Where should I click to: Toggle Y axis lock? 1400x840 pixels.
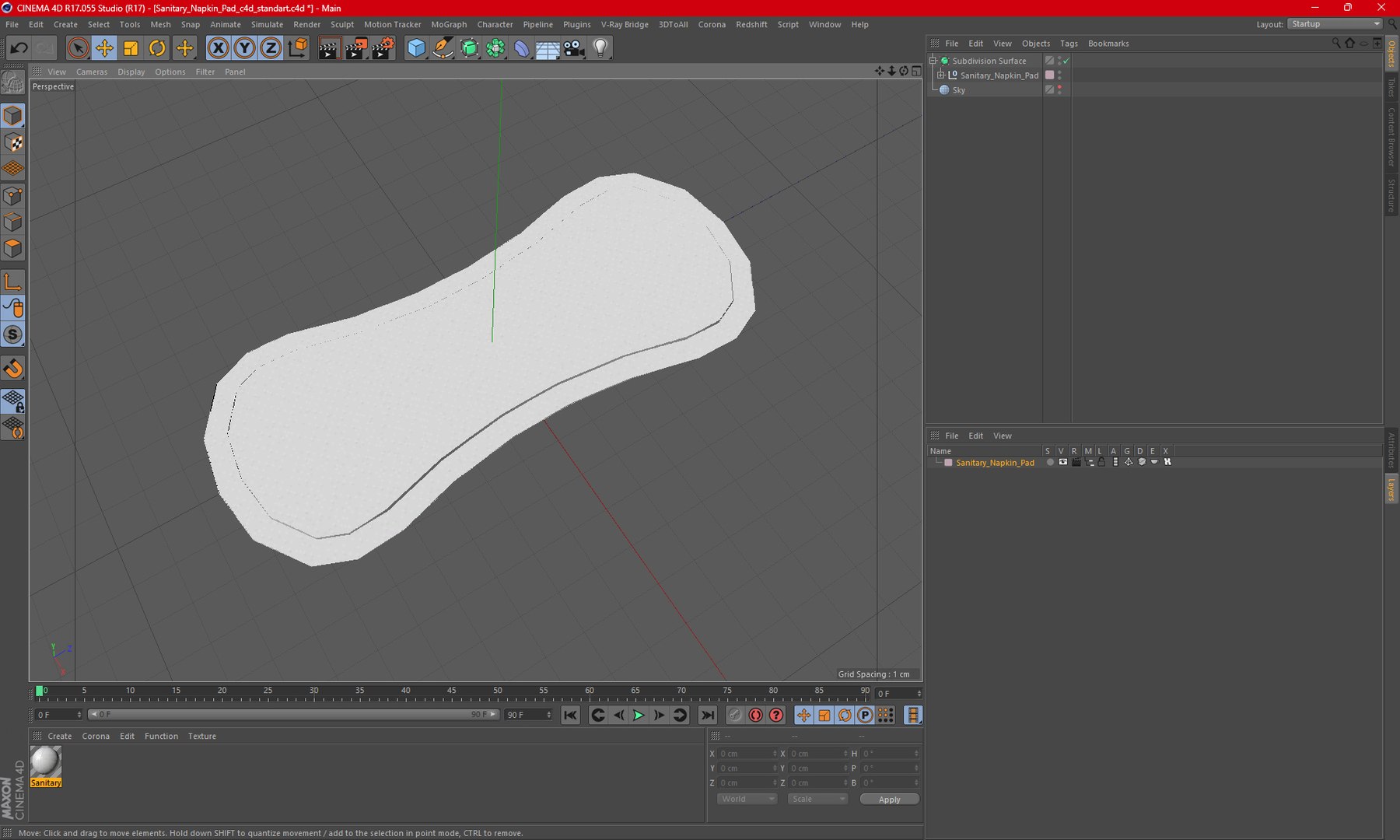[244, 48]
